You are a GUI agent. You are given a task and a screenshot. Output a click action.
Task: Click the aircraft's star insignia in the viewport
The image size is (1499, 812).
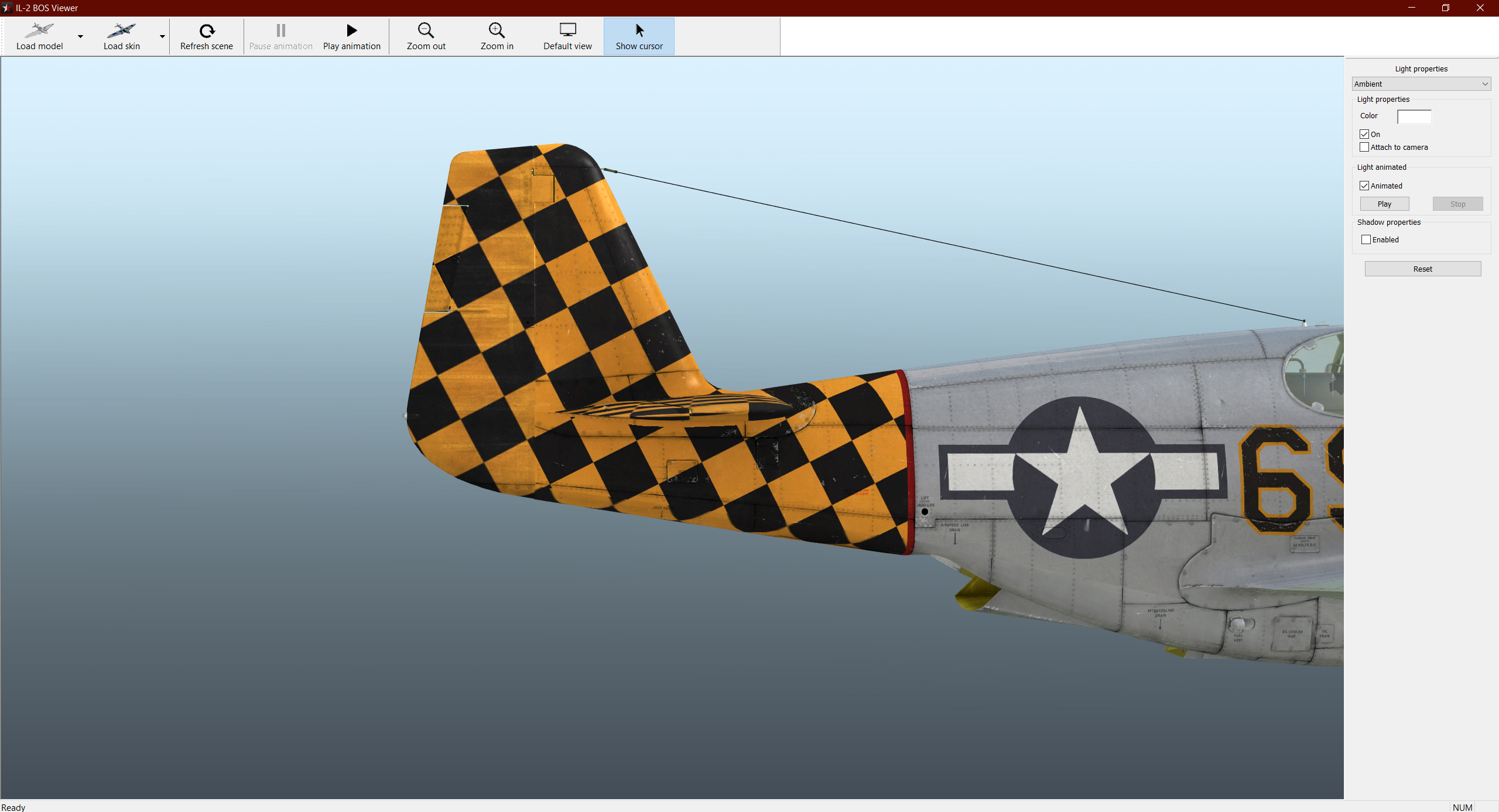[x=1082, y=477]
